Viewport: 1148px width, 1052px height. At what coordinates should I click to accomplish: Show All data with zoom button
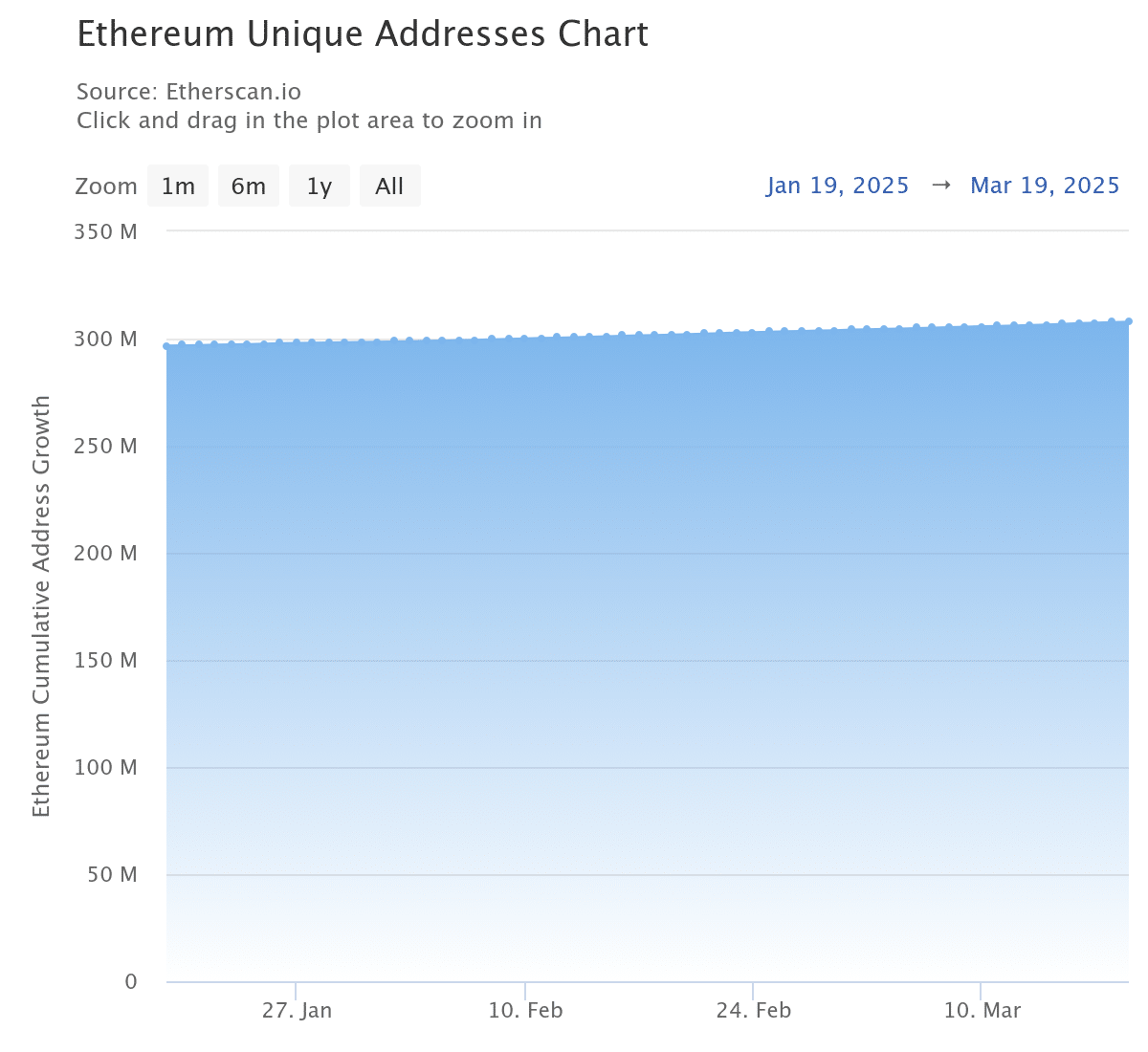(x=389, y=186)
